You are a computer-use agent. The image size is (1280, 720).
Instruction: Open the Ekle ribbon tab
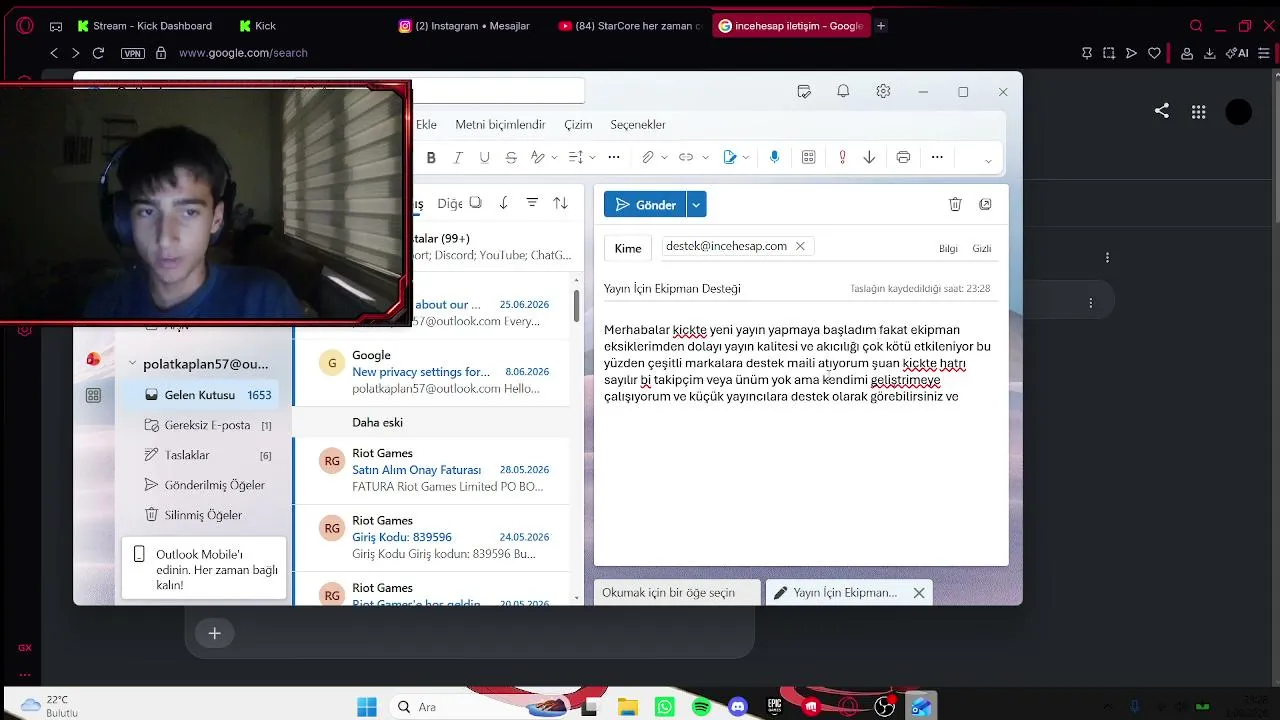click(x=426, y=125)
